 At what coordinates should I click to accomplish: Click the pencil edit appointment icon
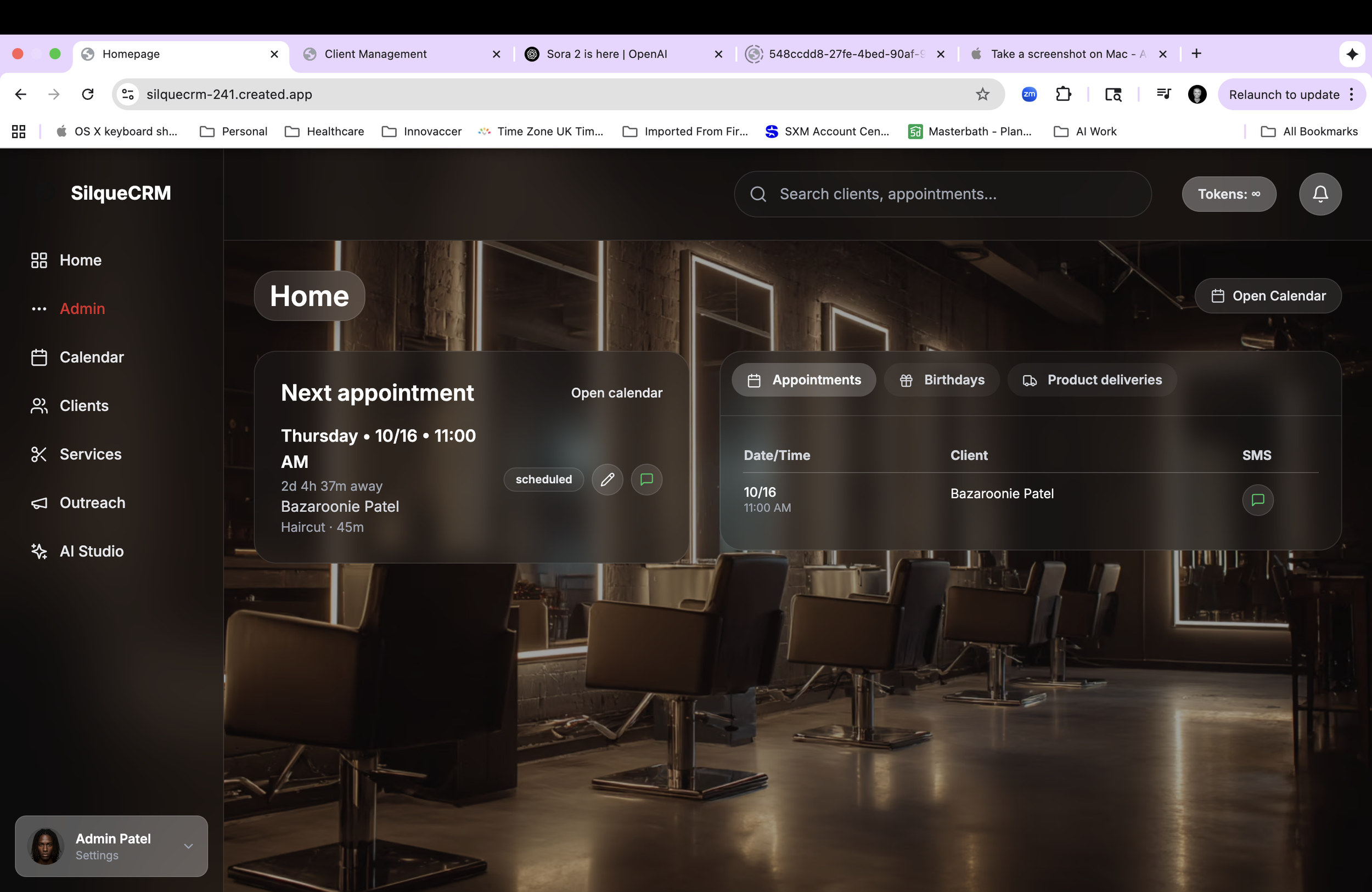point(607,479)
